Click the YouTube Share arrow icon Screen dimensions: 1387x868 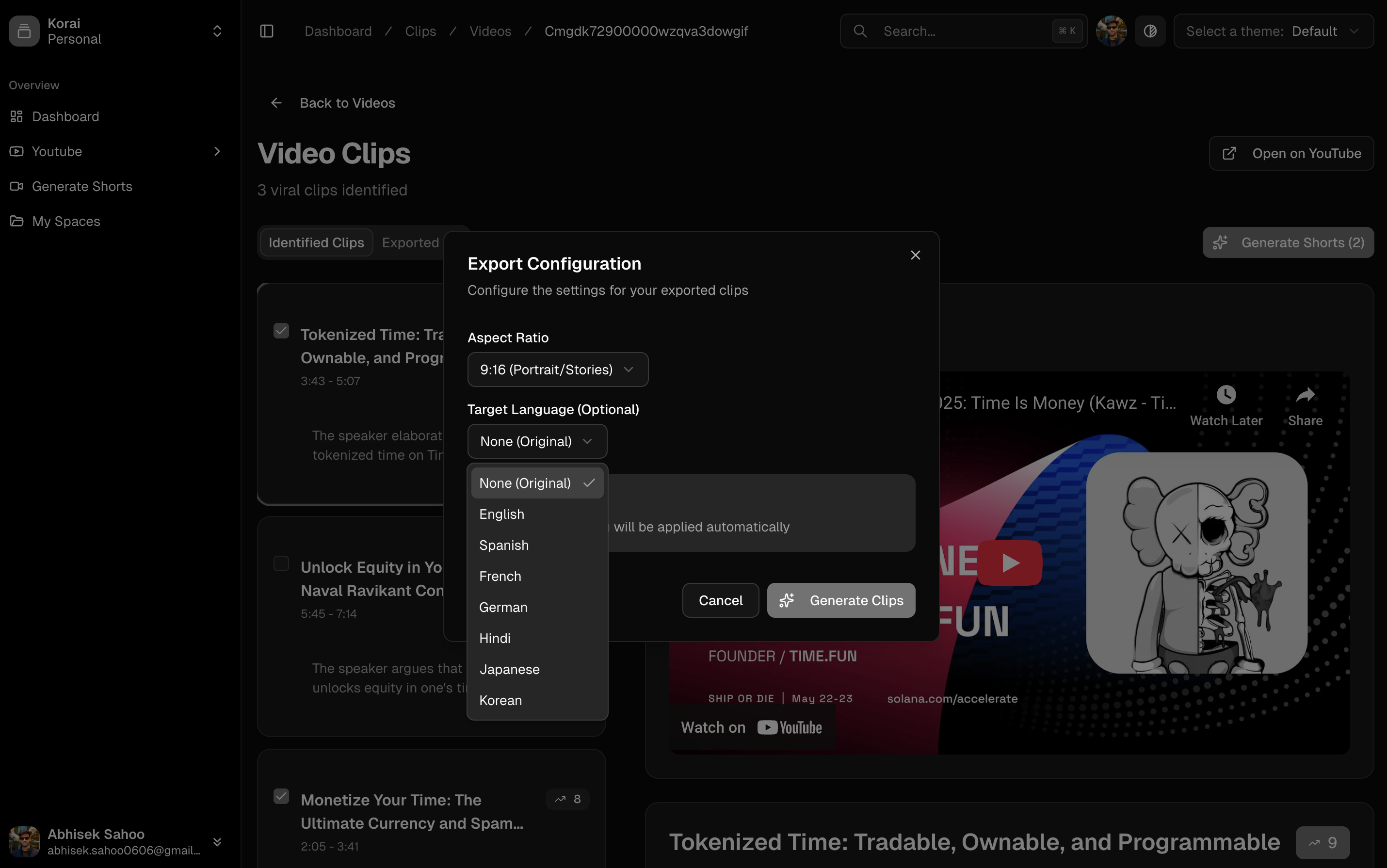[x=1305, y=395]
